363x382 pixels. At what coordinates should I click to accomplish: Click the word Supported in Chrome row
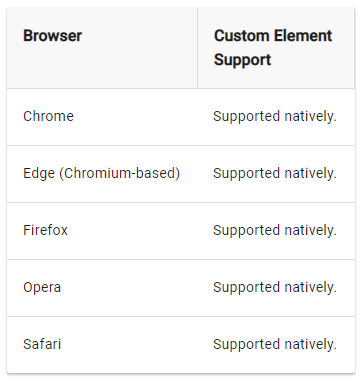tap(246, 117)
